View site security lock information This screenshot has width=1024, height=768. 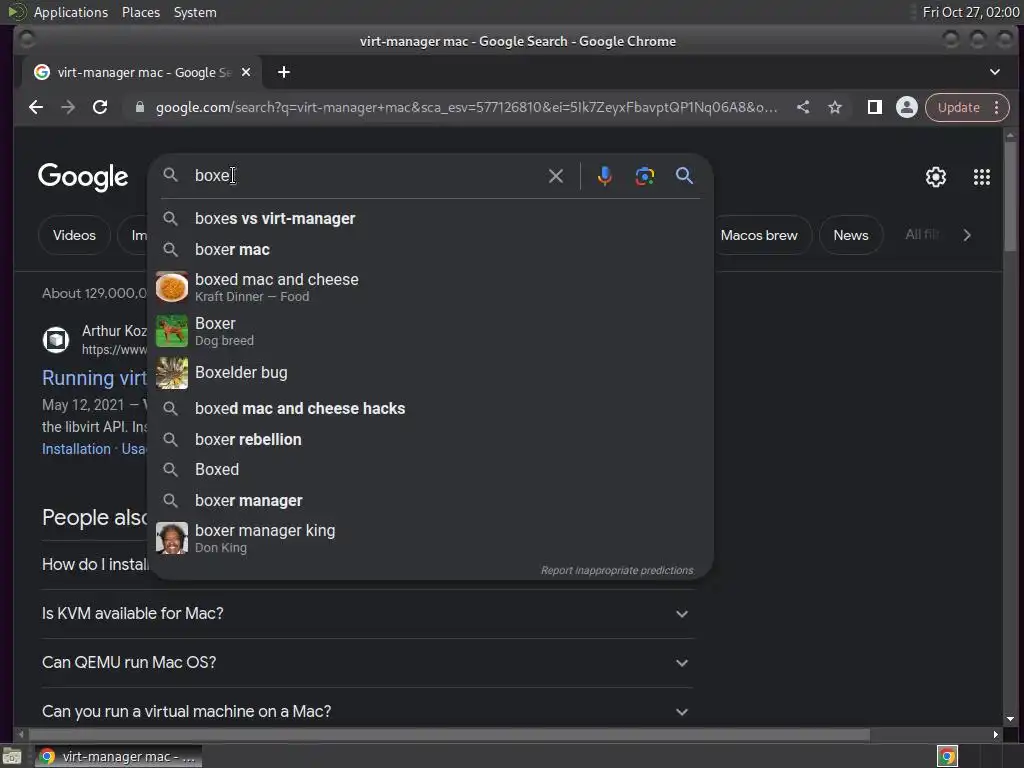(139, 107)
